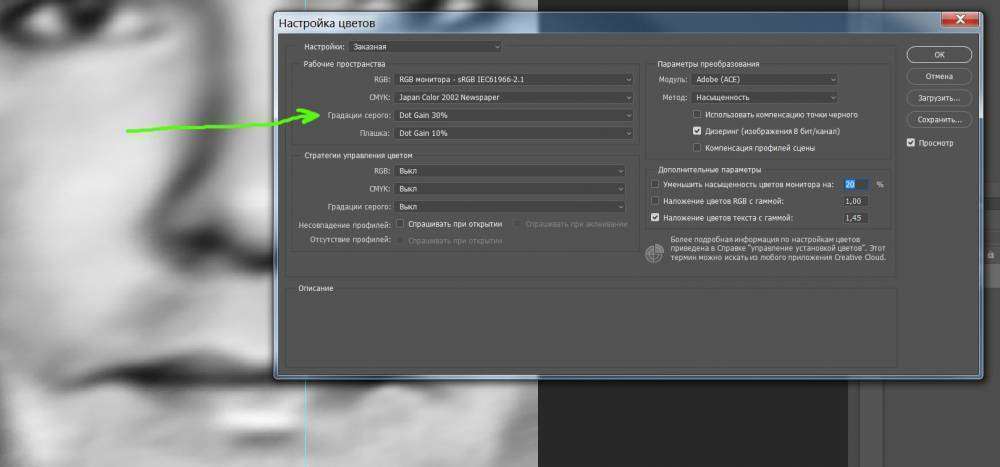
Task: Toggle the Просмотр preview checkbox
Action: pyautogui.click(x=911, y=143)
